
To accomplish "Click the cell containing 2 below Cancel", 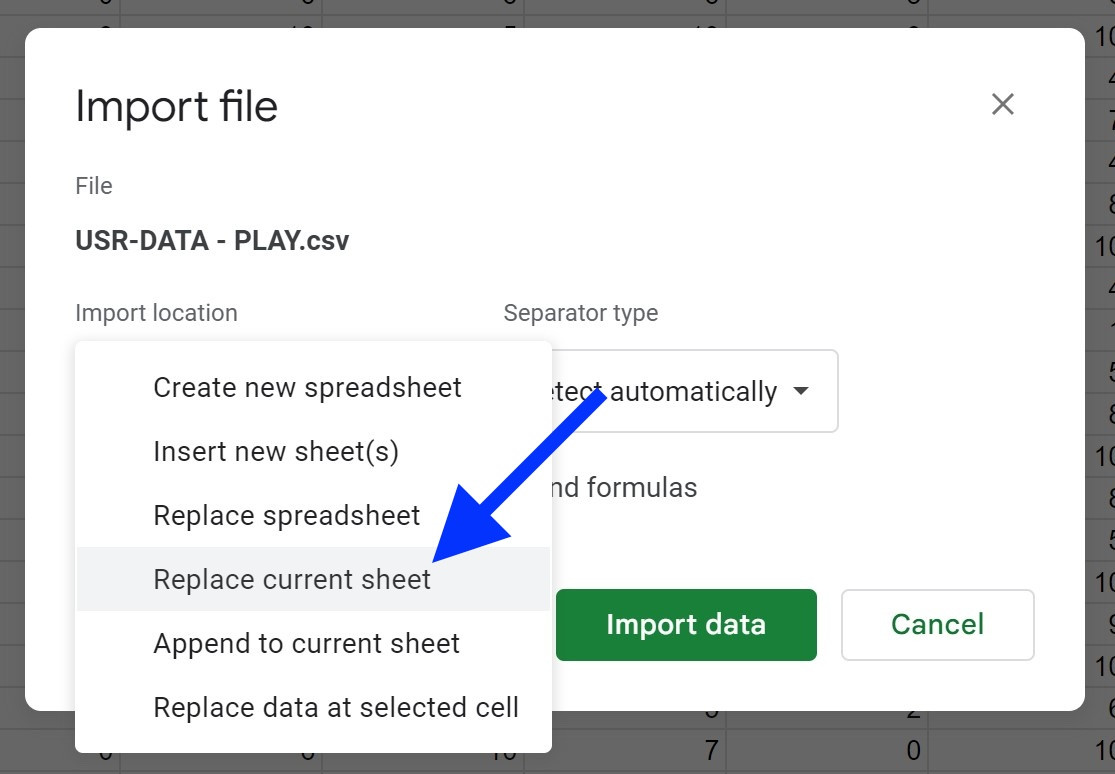I will [x=913, y=712].
